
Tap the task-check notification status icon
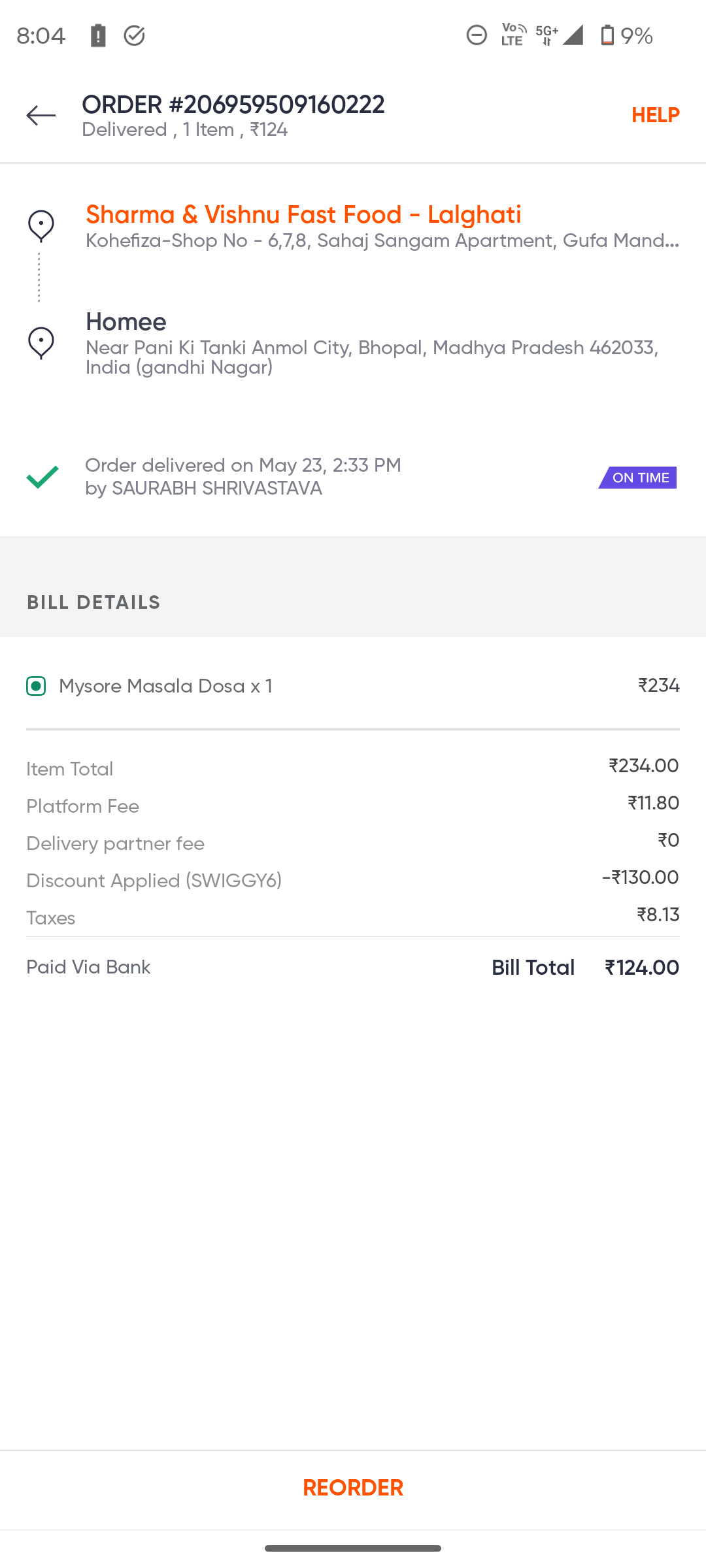134,35
